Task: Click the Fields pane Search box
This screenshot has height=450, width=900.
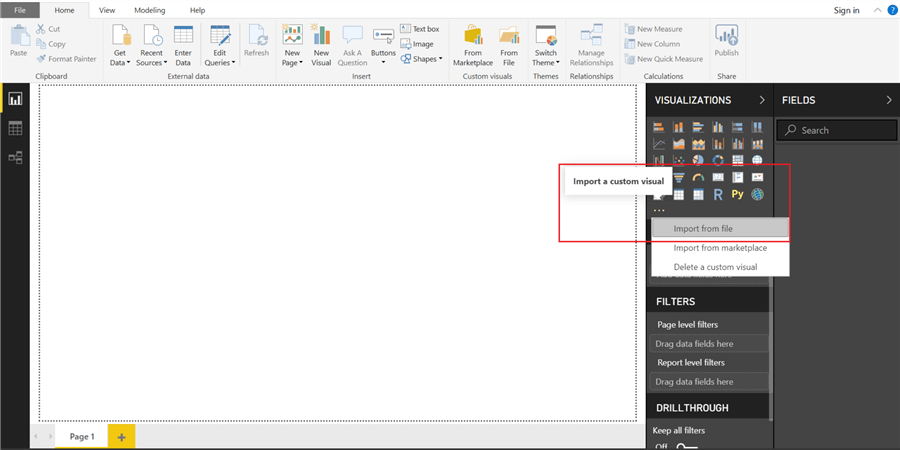Action: (x=836, y=130)
